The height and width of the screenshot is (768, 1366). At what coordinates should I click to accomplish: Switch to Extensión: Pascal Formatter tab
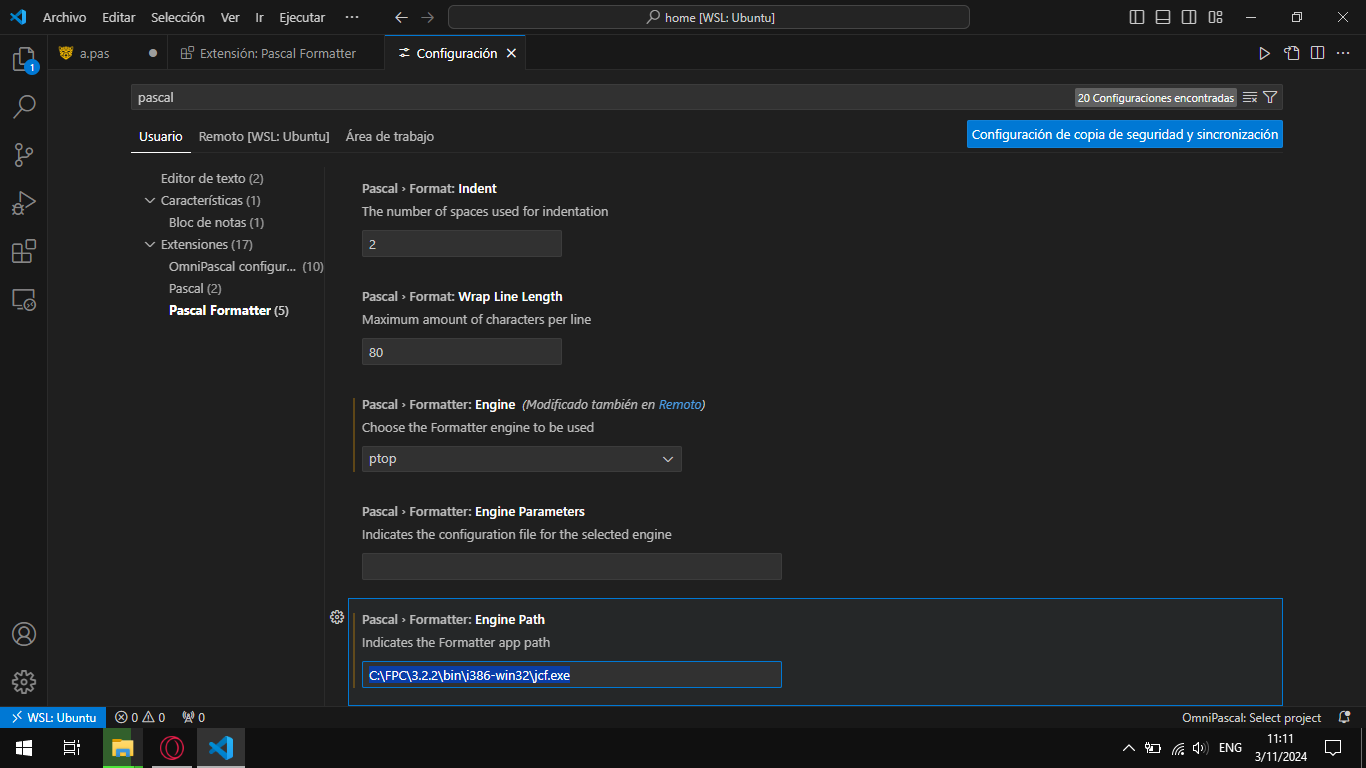(276, 53)
